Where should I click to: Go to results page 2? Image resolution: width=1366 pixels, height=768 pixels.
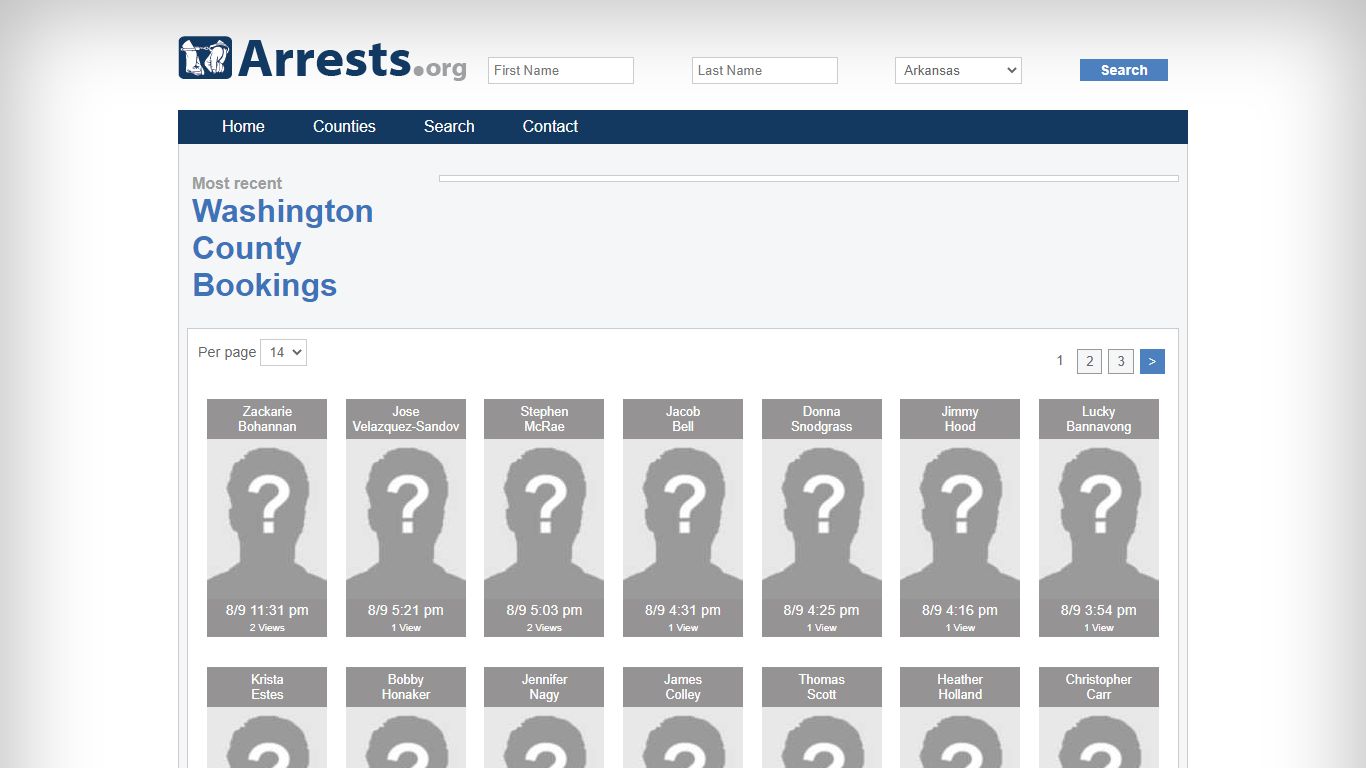[1090, 361]
